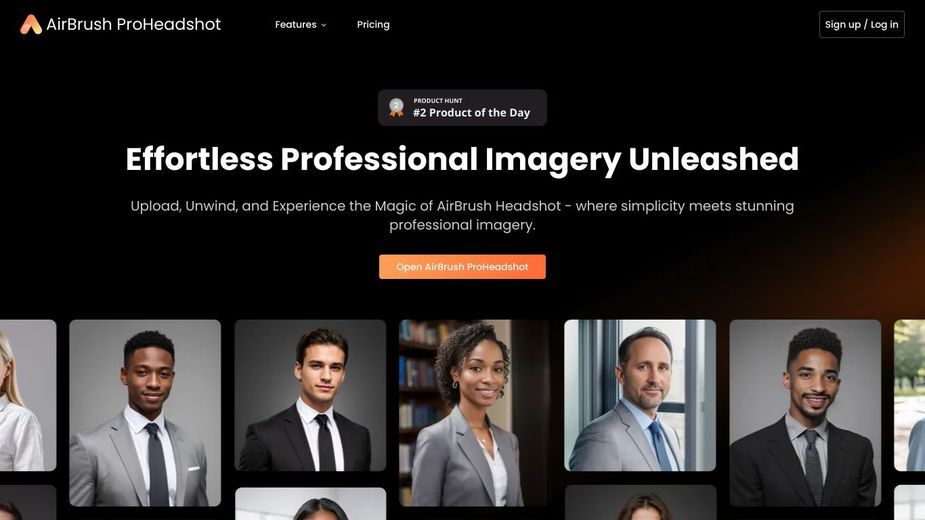Open the #2 Product of the Day badge
This screenshot has width=925, height=520.
pos(462,107)
